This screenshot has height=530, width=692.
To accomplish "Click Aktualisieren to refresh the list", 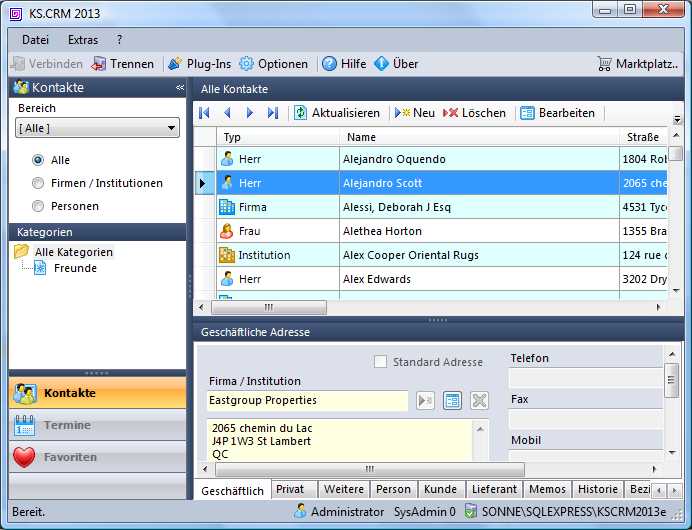I will tap(337, 113).
